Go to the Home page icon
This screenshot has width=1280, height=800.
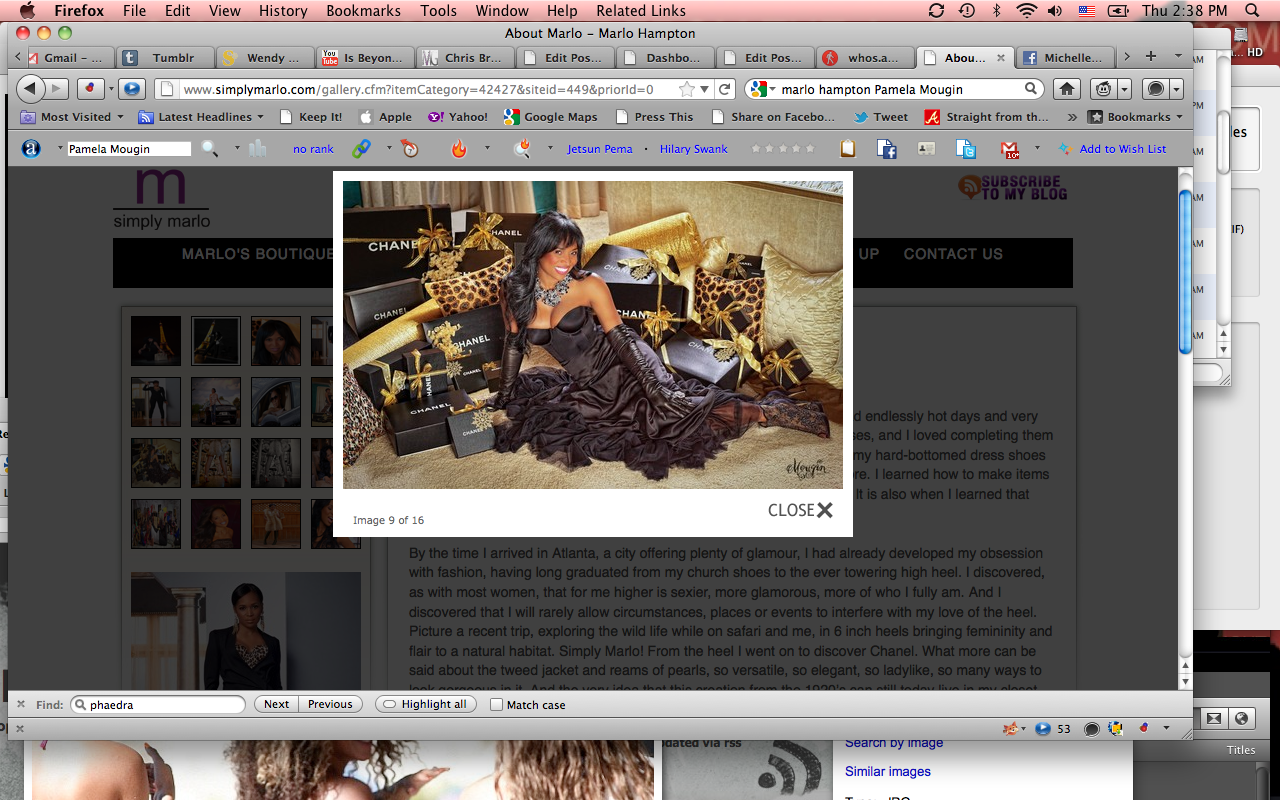[1067, 89]
